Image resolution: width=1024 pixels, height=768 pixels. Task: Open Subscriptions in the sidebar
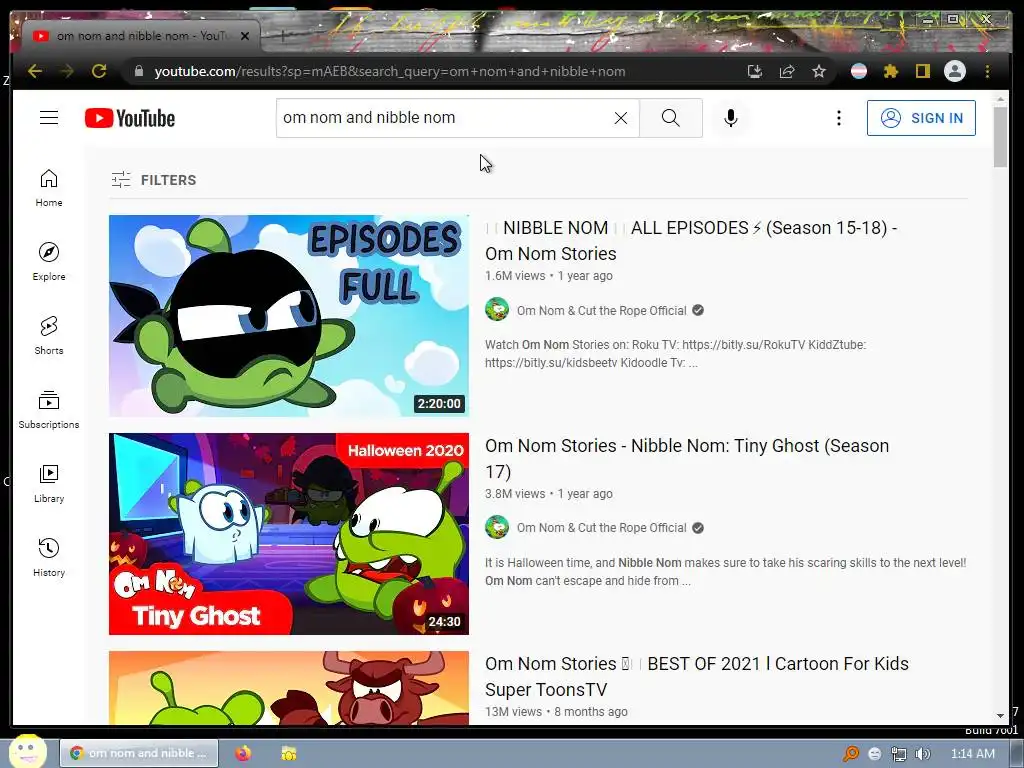tap(49, 409)
